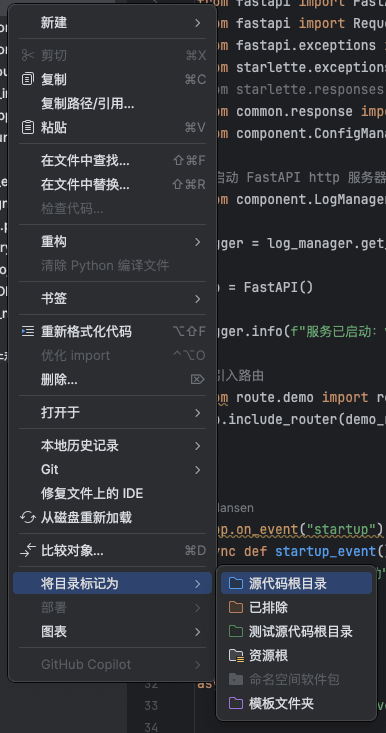This screenshot has width=386, height=733.
Task: Click the paste clipboard icon beside 粘贴
Action: coord(28,127)
